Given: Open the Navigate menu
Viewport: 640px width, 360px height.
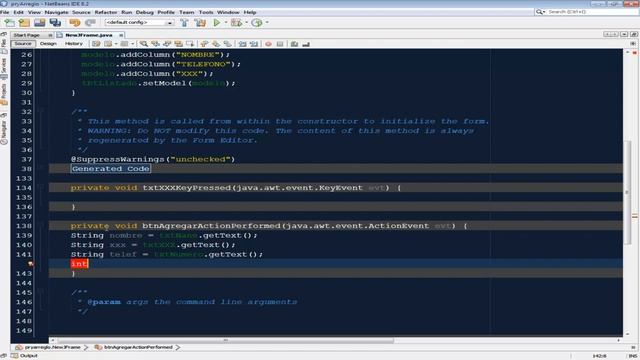Looking at the screenshot, I should 56,12.
